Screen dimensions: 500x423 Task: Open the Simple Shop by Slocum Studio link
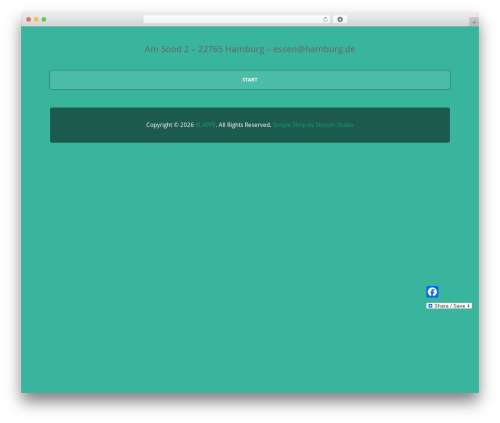point(313,125)
